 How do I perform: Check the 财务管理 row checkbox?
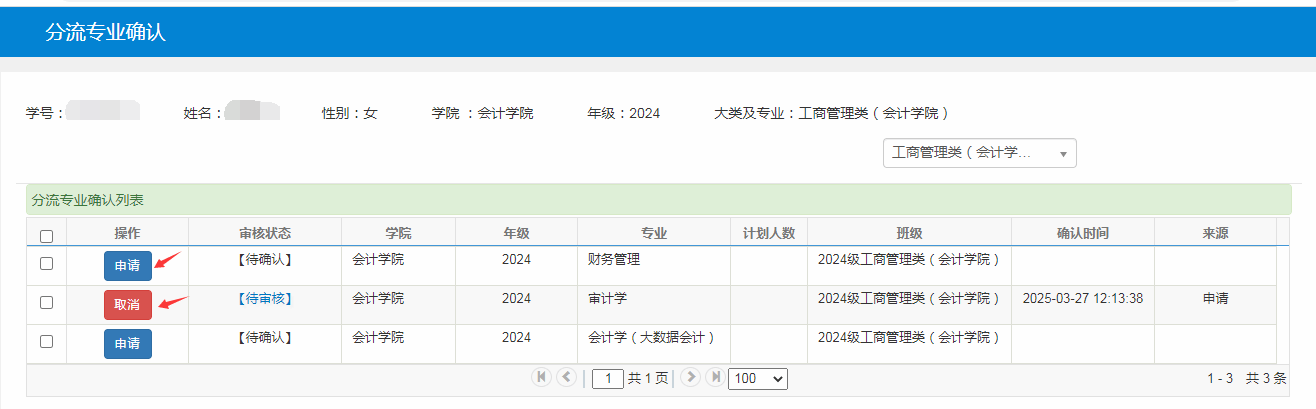pos(46,264)
